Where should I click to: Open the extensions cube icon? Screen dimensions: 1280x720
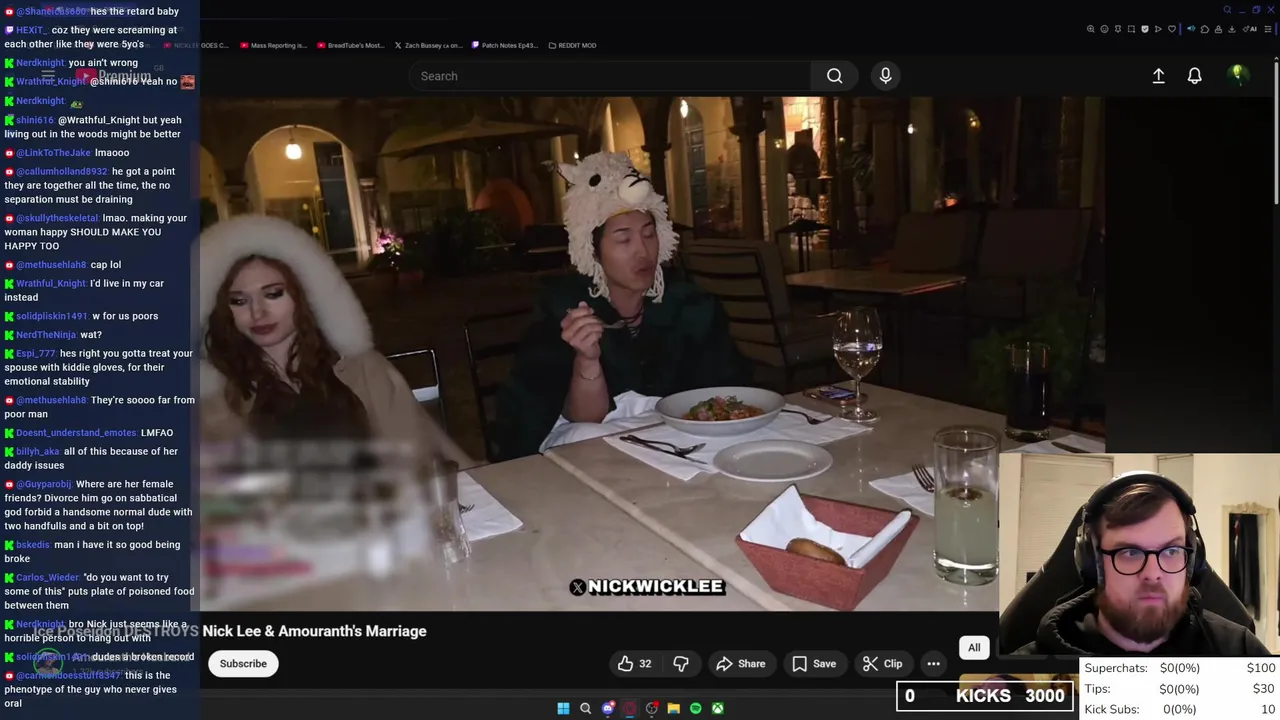pos(1205,29)
